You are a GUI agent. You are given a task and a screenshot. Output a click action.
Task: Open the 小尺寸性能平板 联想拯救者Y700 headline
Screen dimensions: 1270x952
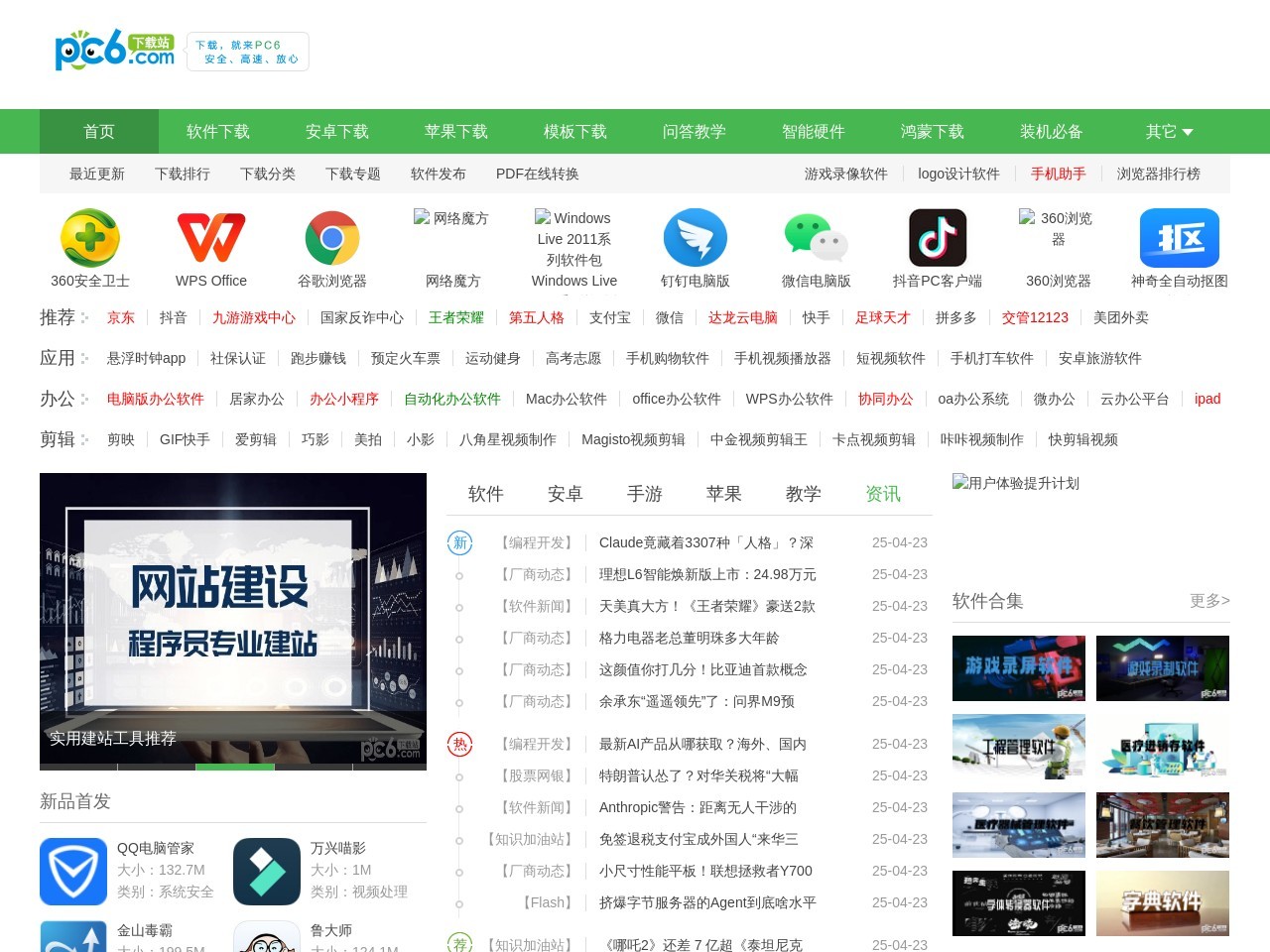(x=705, y=871)
